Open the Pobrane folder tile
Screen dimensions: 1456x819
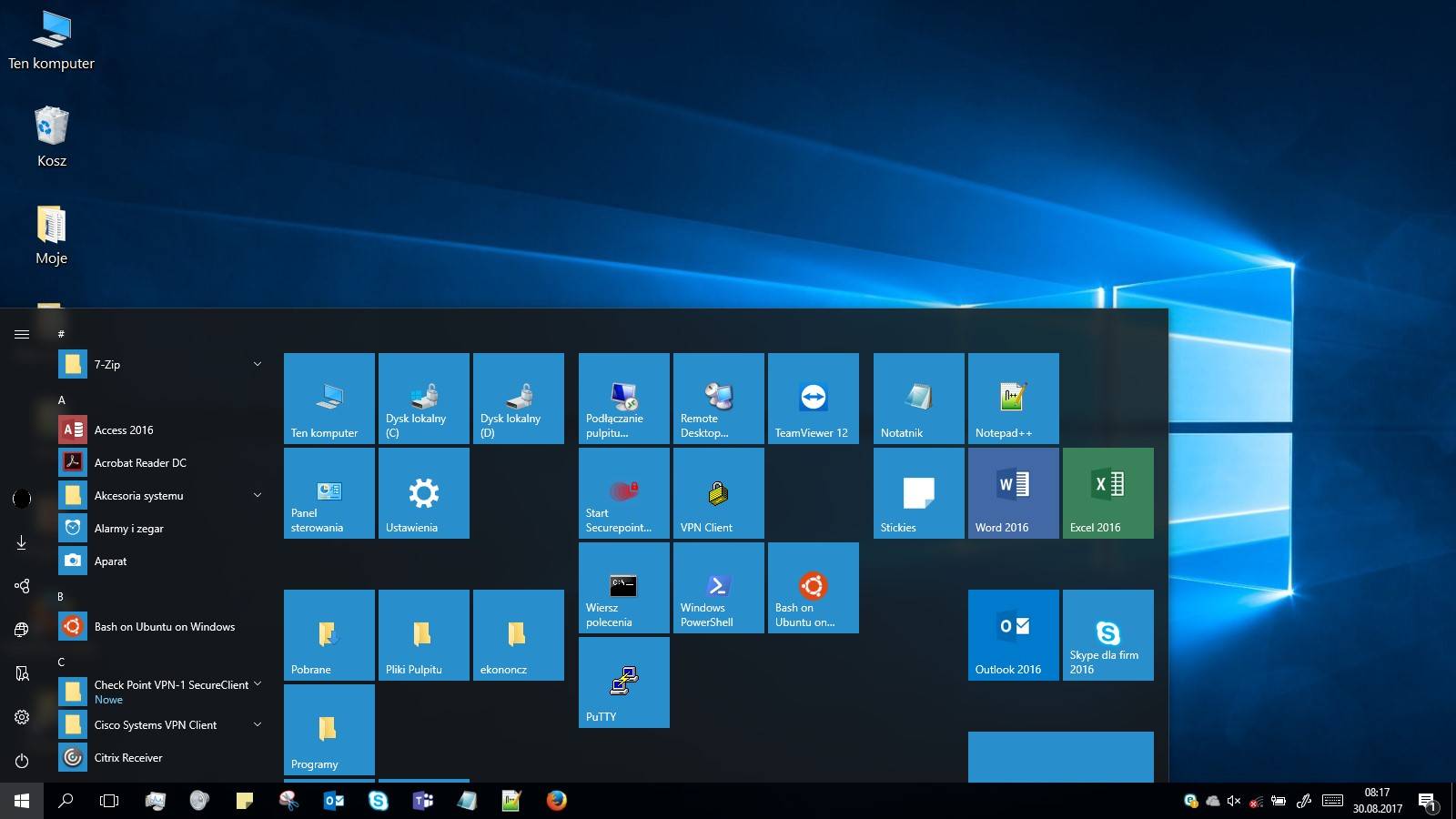click(329, 635)
